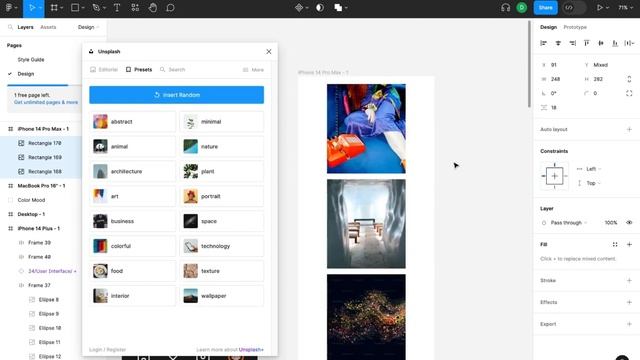
Task: Open shape tools dropdown arrow
Action: tap(83, 8)
